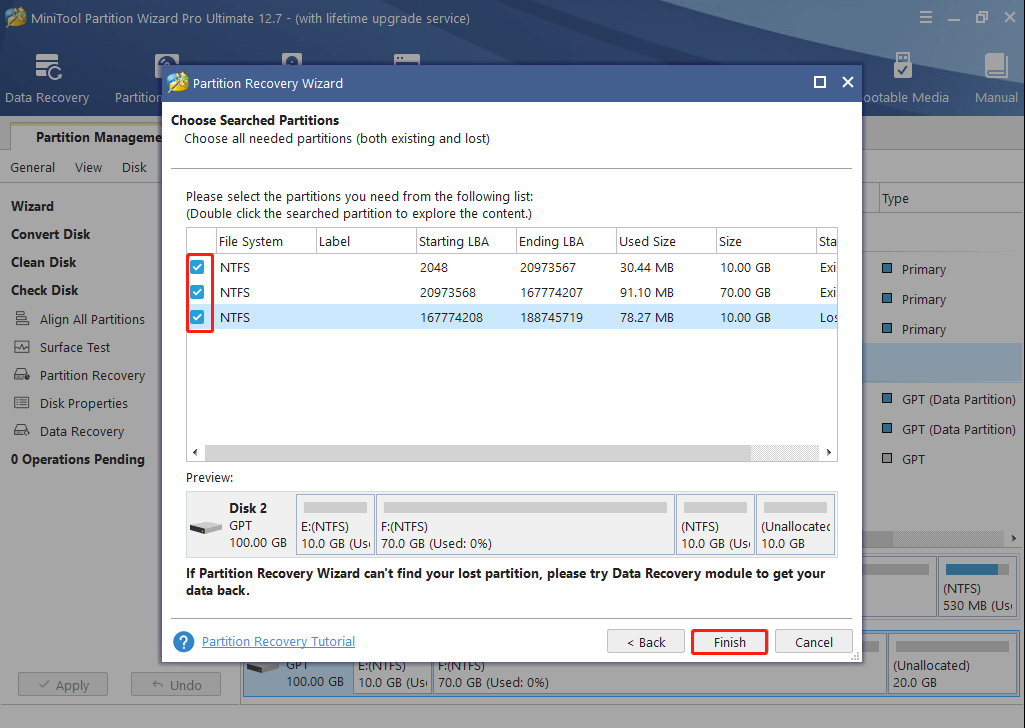This screenshot has height=728, width=1025.
Task: Select the F: NTFS partition in the preview
Action: (524, 524)
